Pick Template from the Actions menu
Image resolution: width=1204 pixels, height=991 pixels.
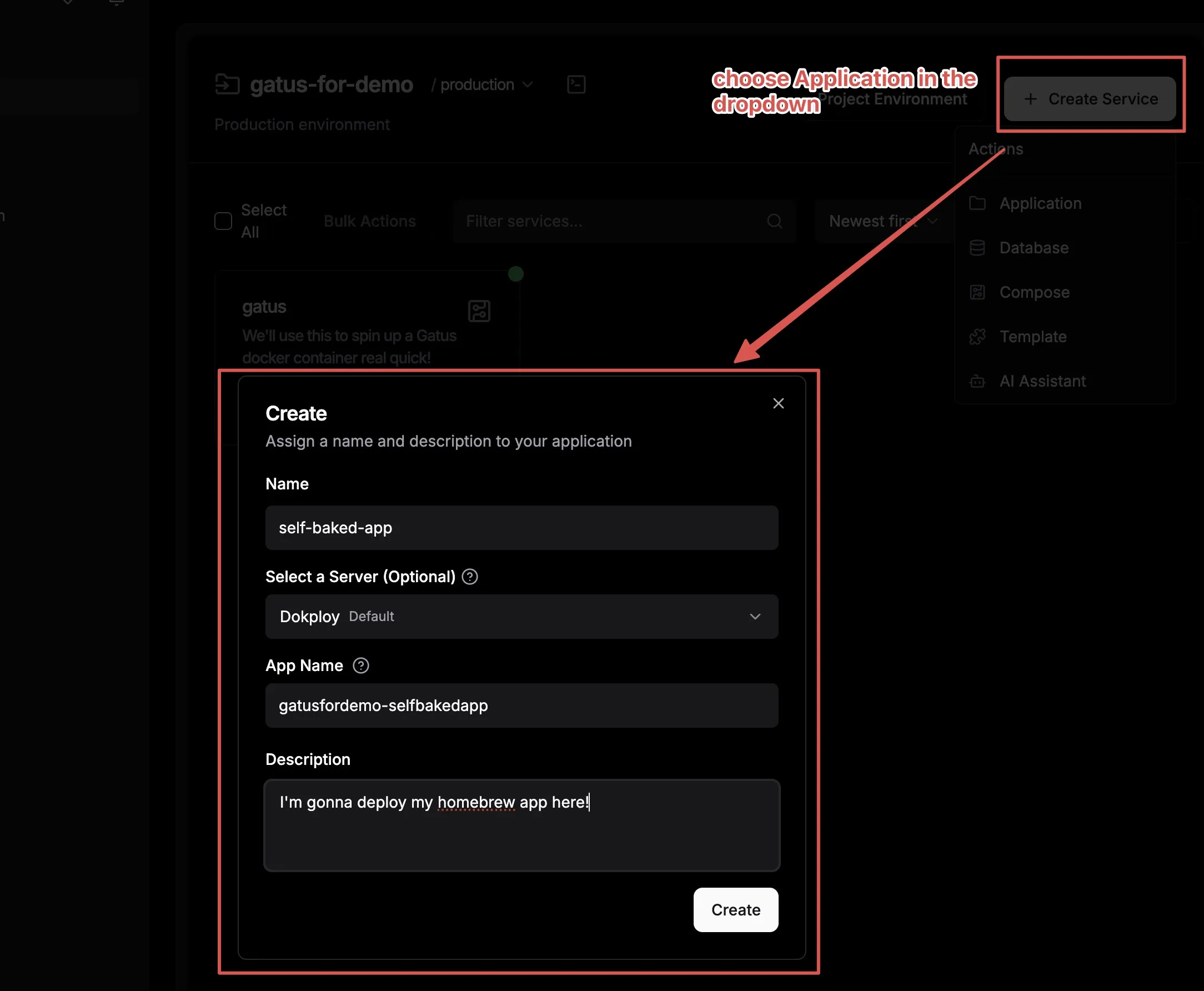(x=1032, y=337)
